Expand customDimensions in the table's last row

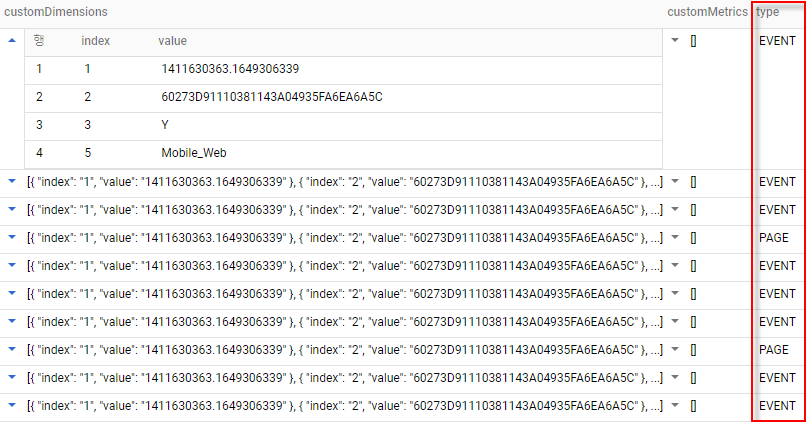tap(12, 406)
